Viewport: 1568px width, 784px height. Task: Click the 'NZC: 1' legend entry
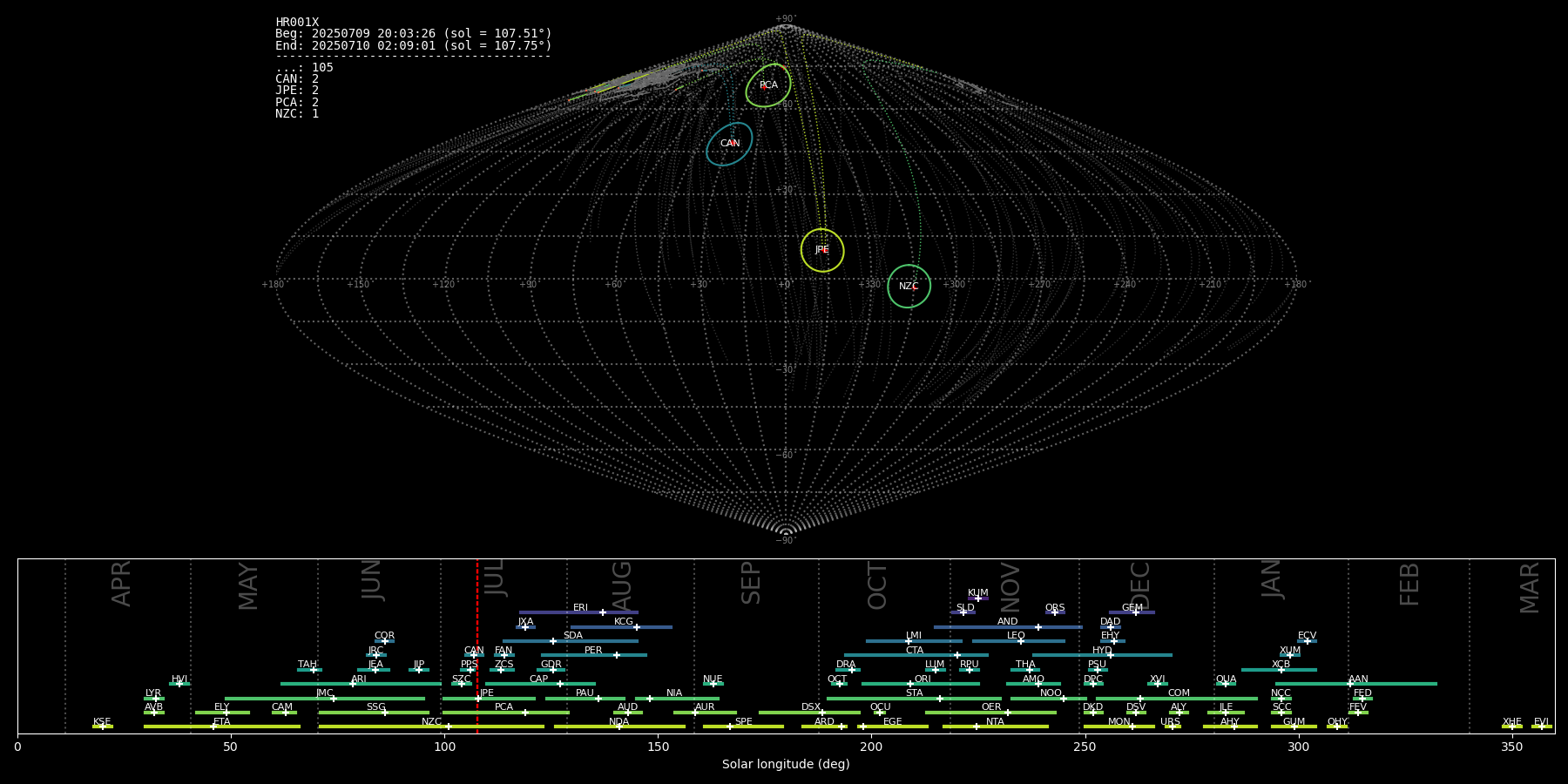pyautogui.click(x=297, y=113)
